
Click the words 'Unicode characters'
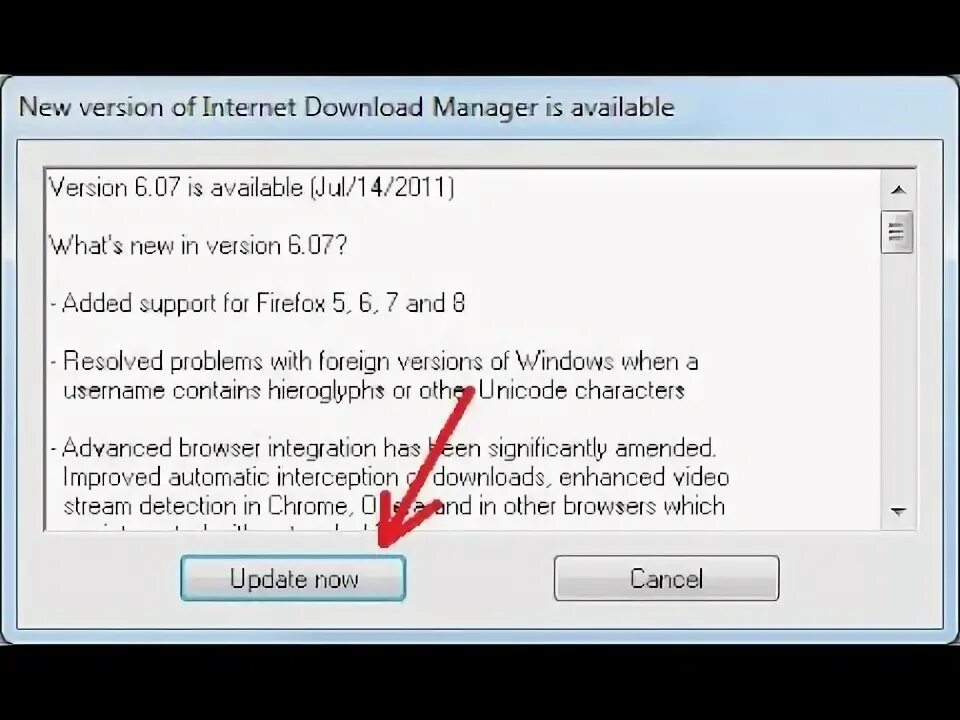581,391
